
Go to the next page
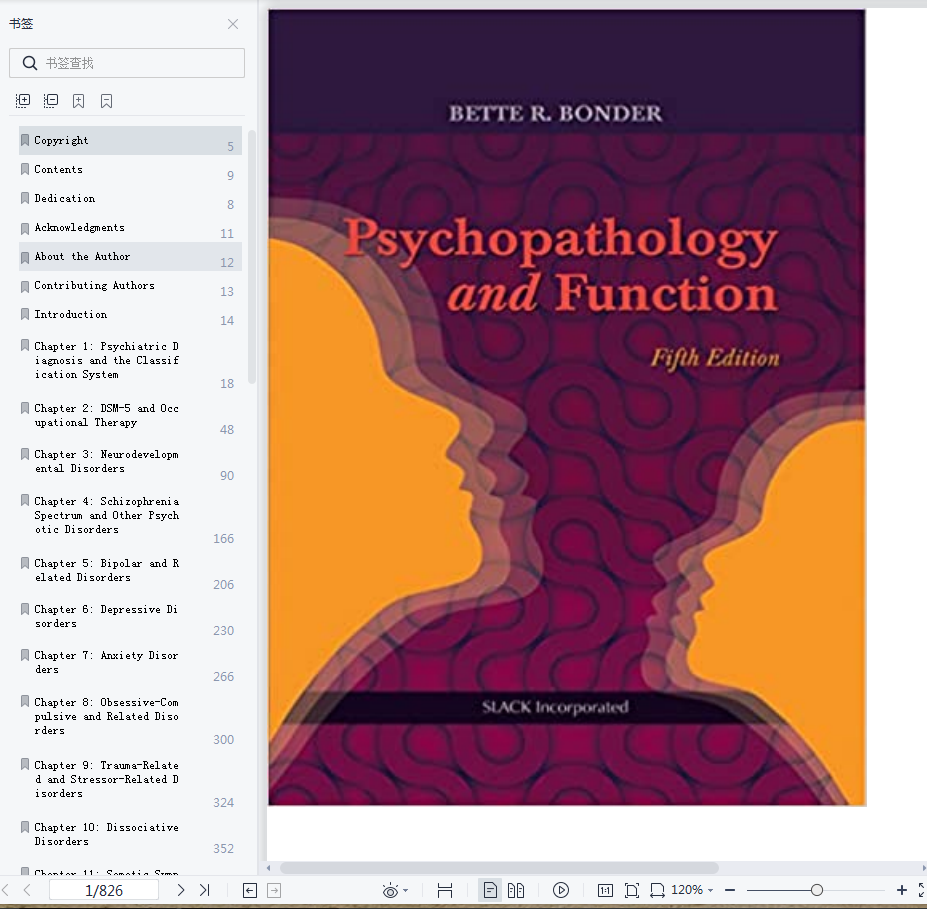(181, 890)
